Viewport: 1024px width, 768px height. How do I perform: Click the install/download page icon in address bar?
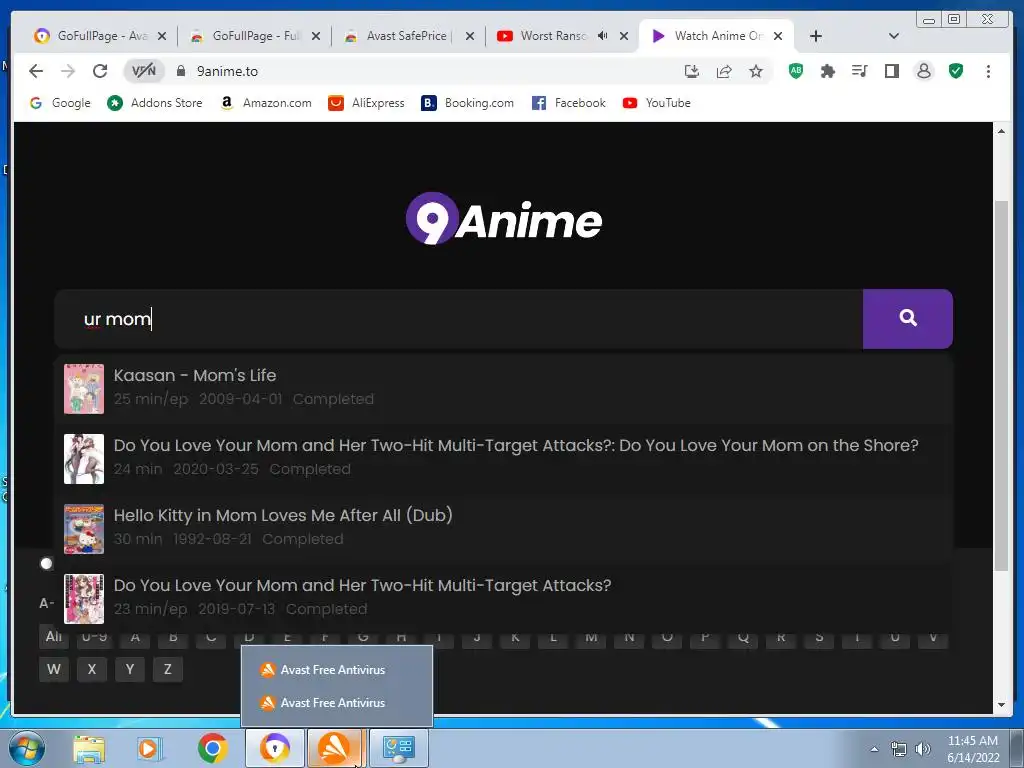pyautogui.click(x=692, y=71)
